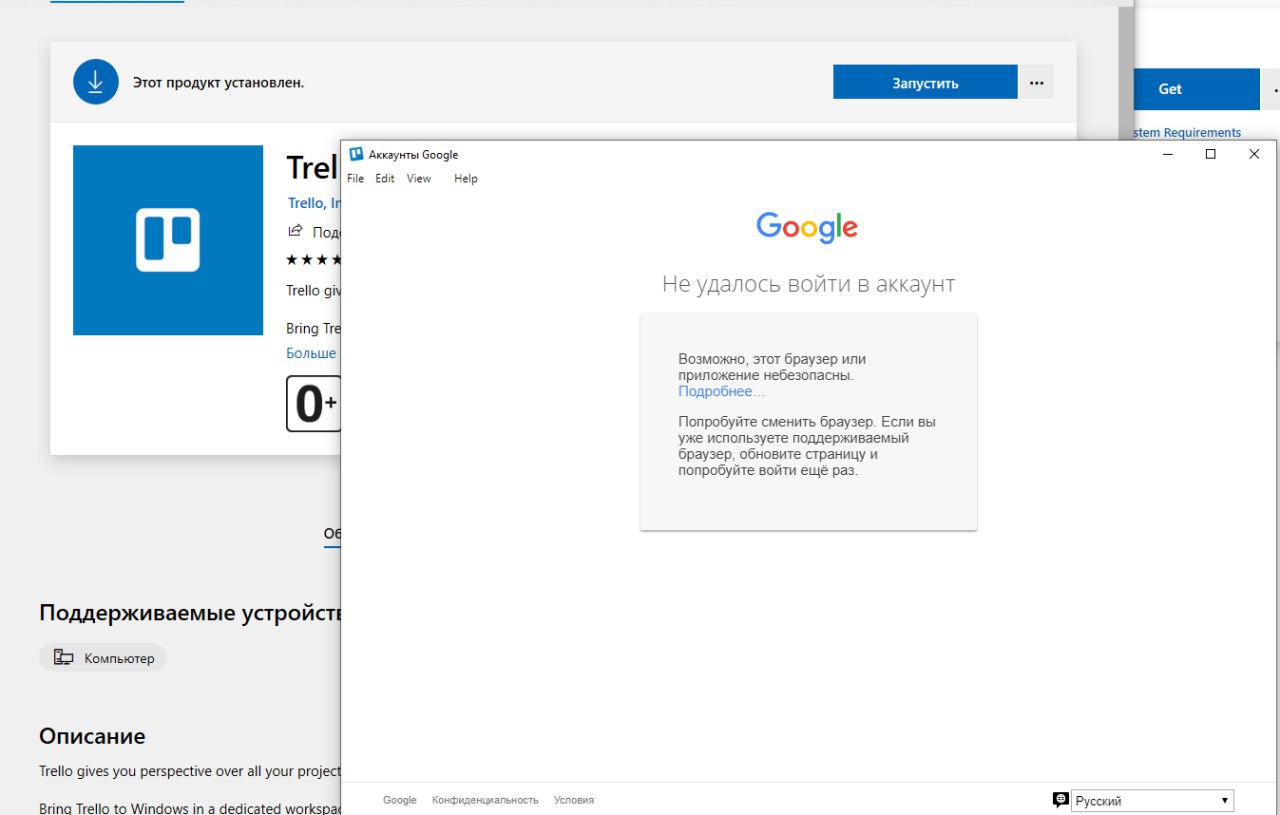Close the Аккаунты Google window

coord(1254,154)
